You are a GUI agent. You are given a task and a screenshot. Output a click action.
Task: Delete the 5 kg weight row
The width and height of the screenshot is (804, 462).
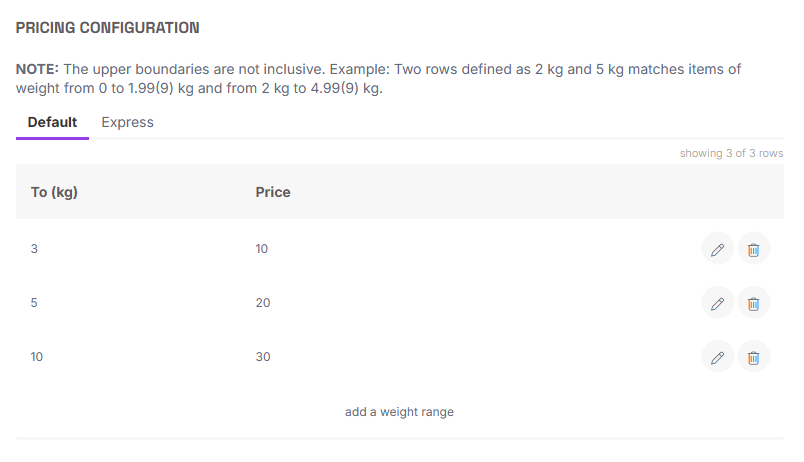754,303
